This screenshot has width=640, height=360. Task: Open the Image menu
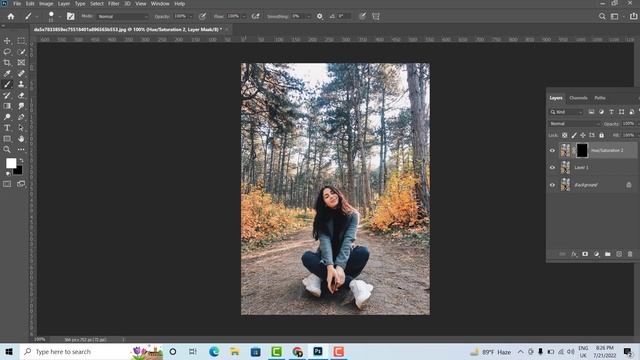46,4
